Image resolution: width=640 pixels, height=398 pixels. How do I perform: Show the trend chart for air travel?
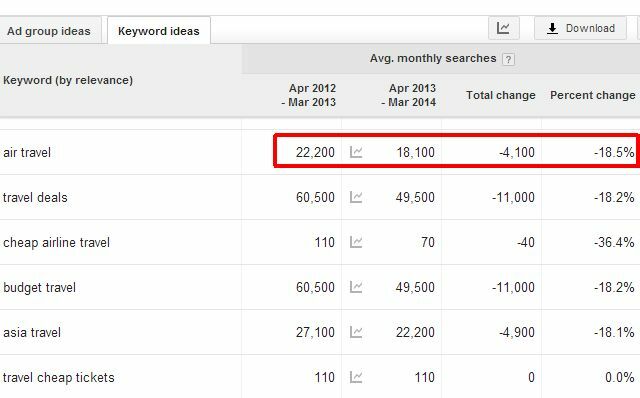coord(356,152)
